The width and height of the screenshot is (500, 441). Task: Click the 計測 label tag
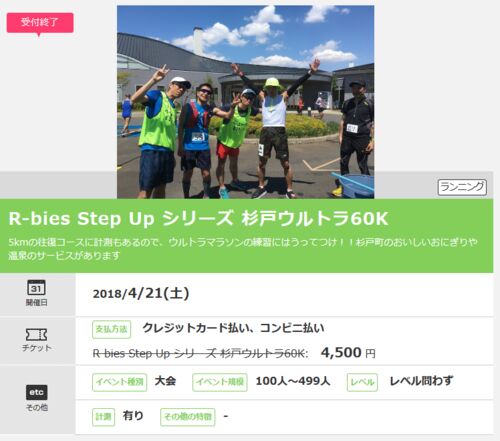pyautogui.click(x=103, y=417)
